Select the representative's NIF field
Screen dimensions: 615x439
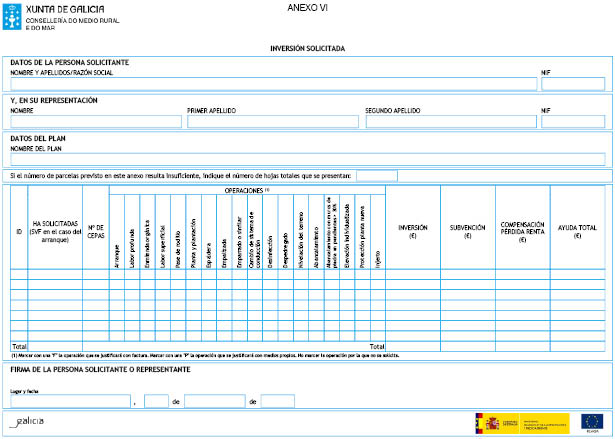click(572, 122)
